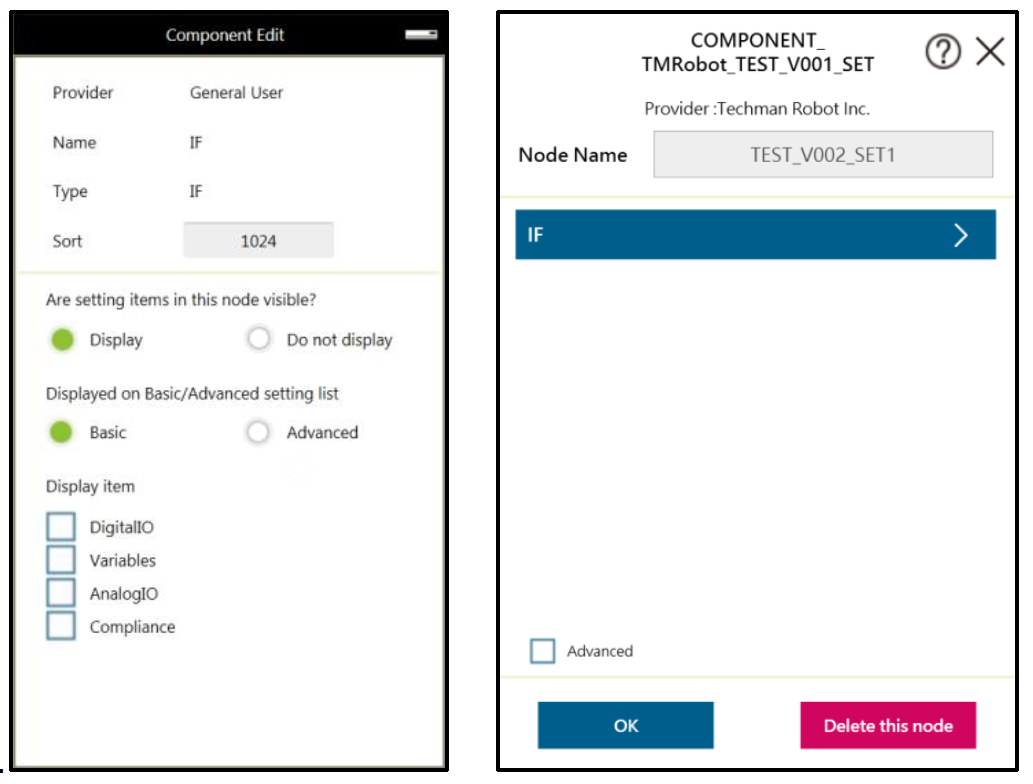The image size is (1033, 784).
Task: Click Delete this node button
Action: (888, 725)
